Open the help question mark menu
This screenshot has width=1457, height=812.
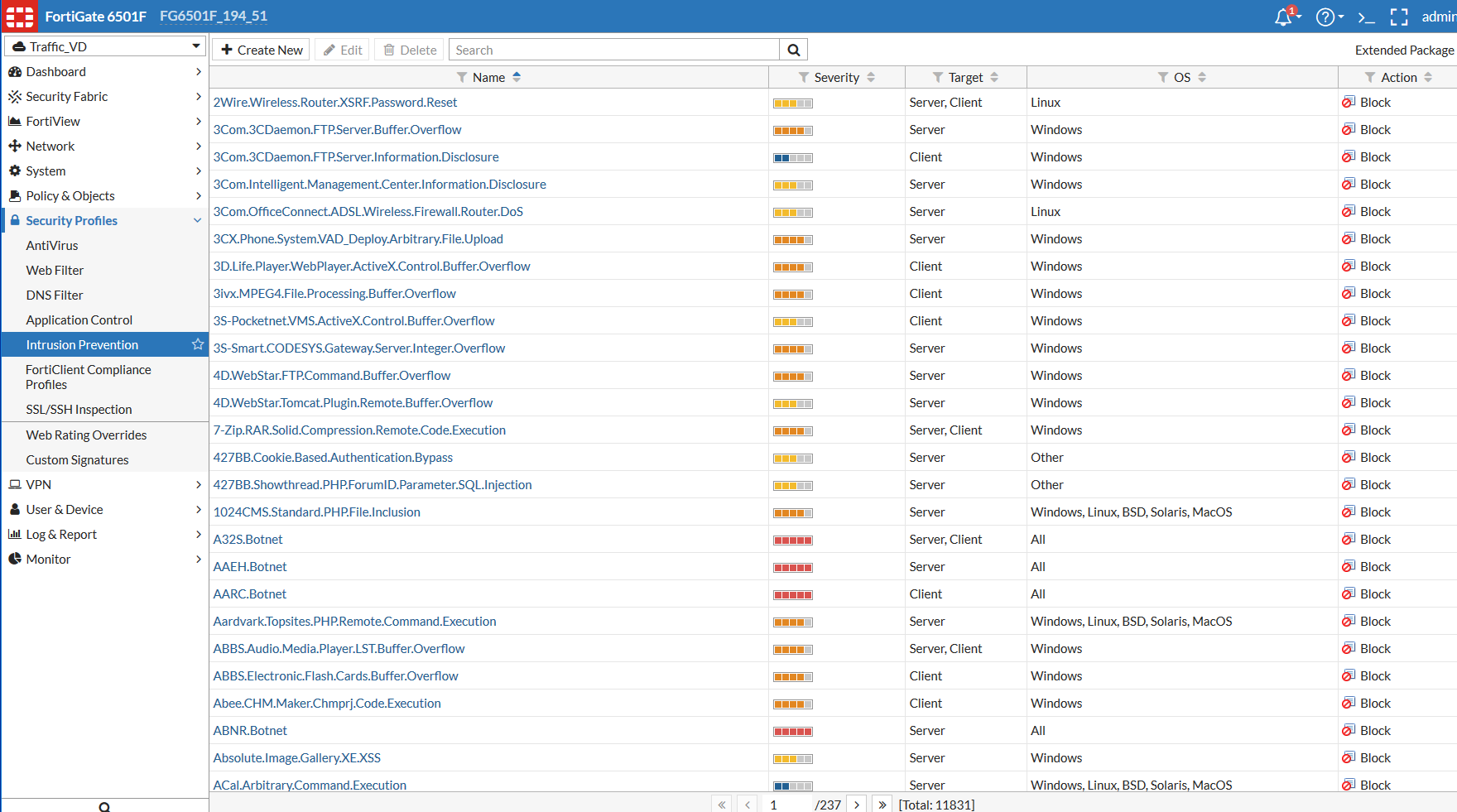pos(1325,17)
